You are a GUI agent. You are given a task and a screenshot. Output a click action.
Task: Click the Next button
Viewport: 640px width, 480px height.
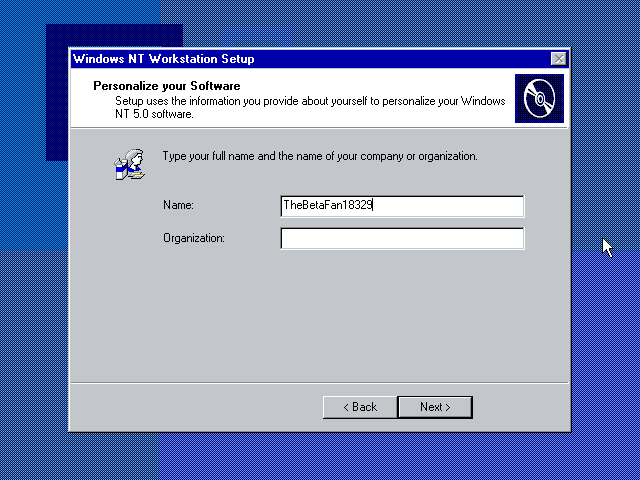click(x=435, y=407)
